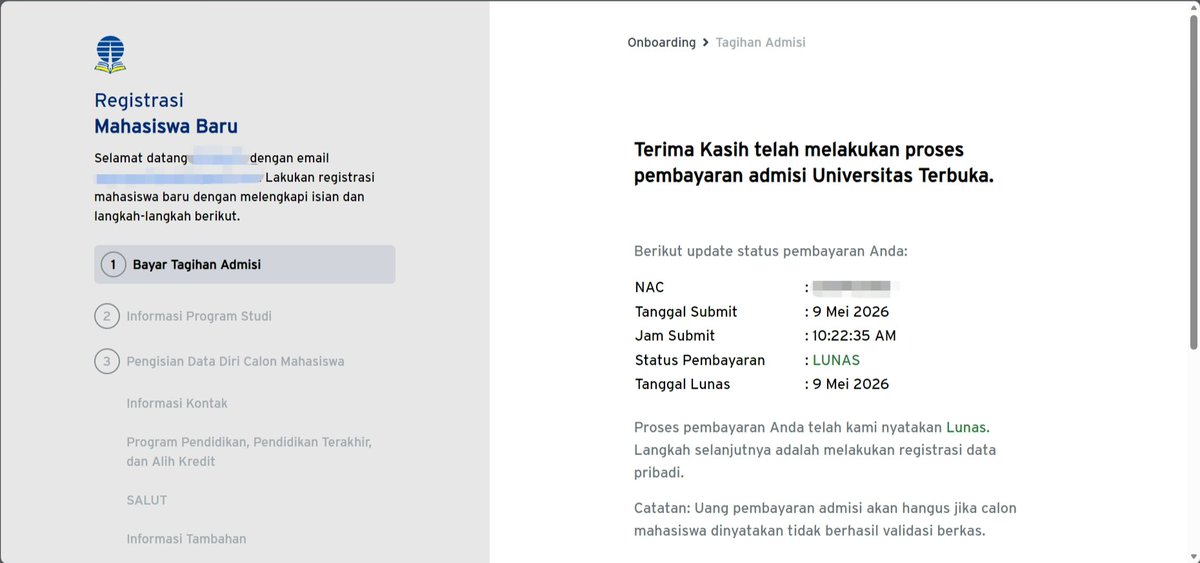
Task: Select the SALUT sub-step
Action: point(147,500)
